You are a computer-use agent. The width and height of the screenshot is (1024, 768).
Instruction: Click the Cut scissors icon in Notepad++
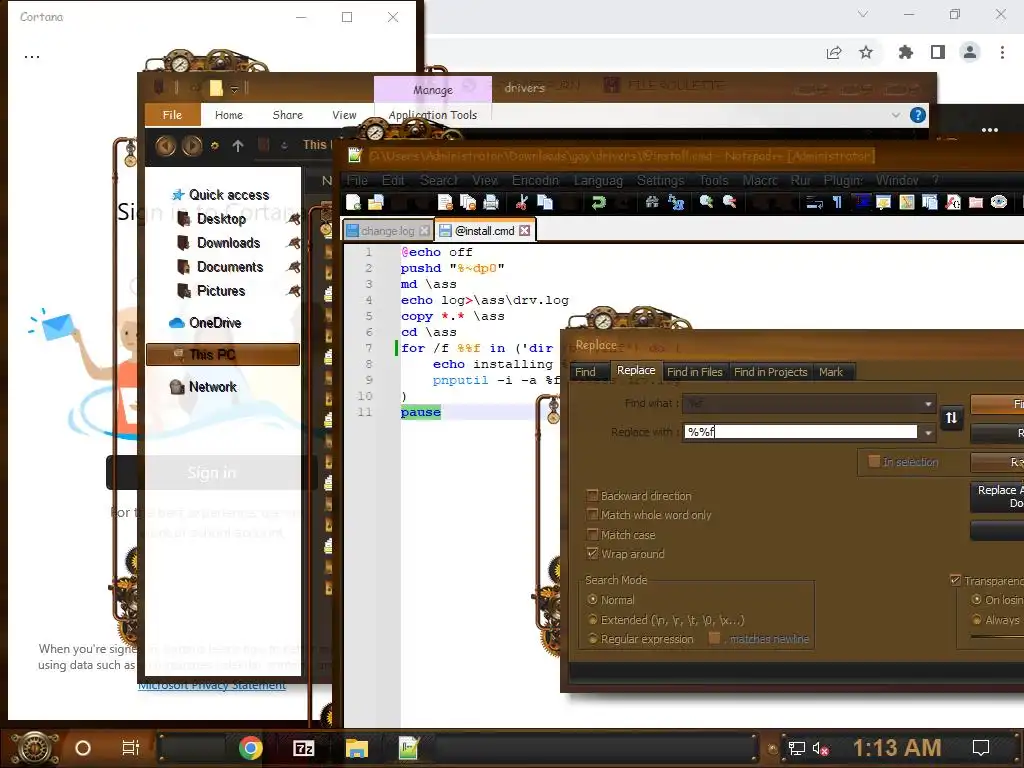[521, 202]
